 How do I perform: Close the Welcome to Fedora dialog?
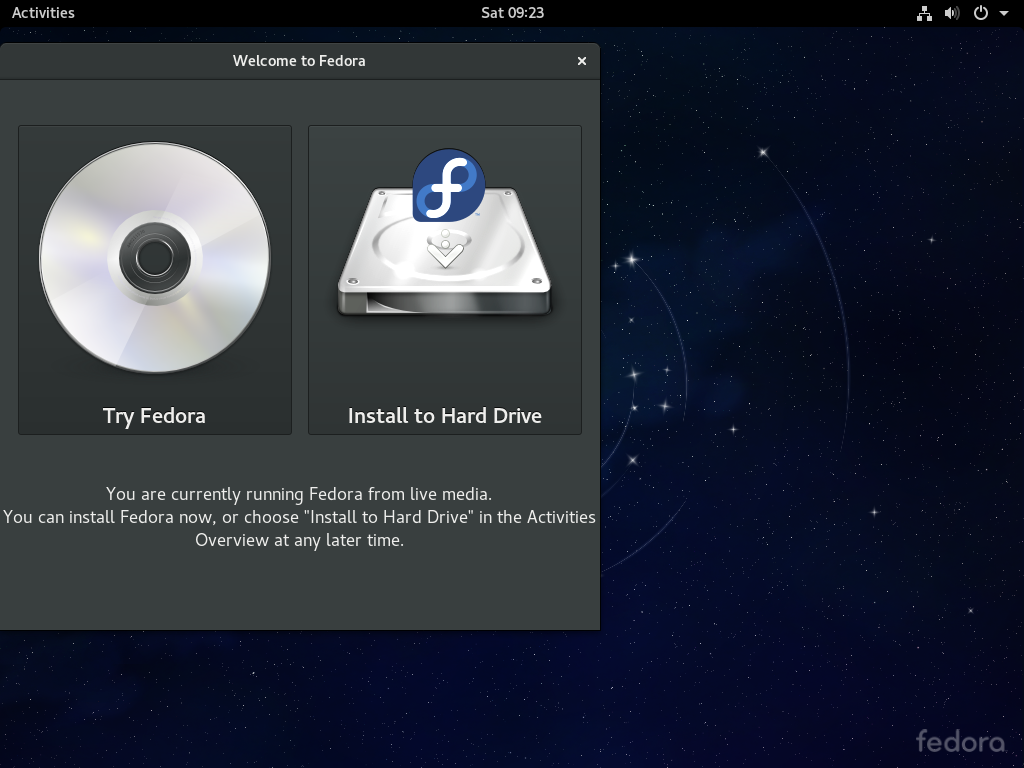[x=582, y=61]
